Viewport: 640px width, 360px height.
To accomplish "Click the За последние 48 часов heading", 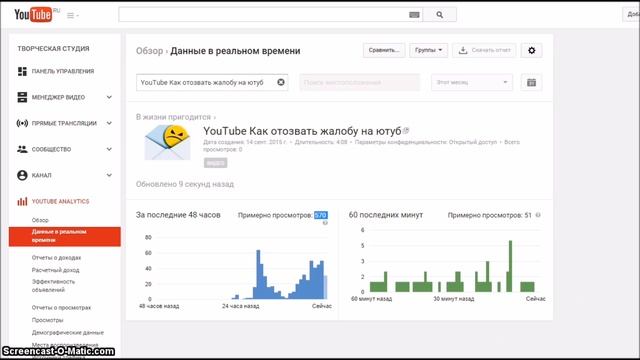I will point(178,215).
